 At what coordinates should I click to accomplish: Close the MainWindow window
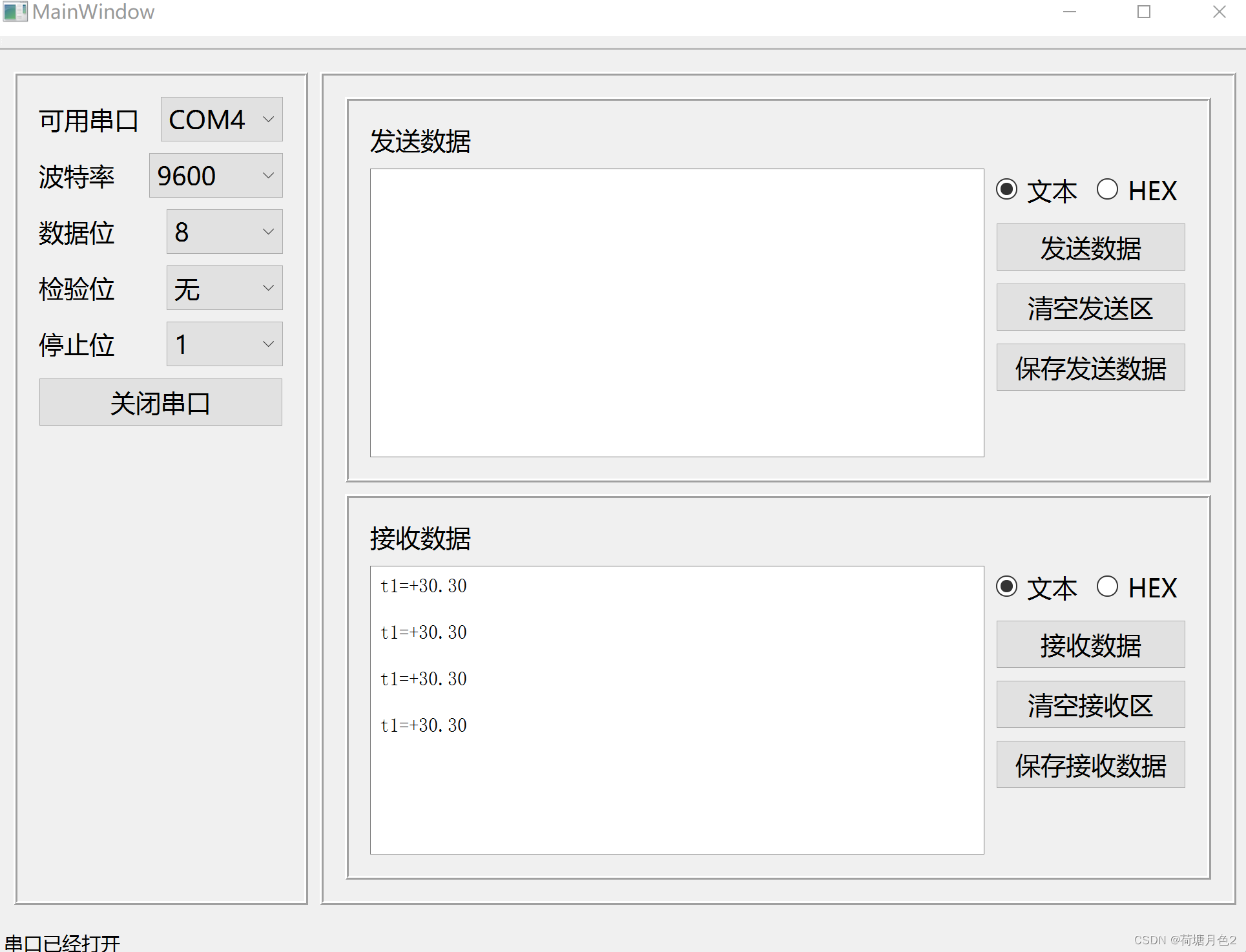coord(1219,12)
